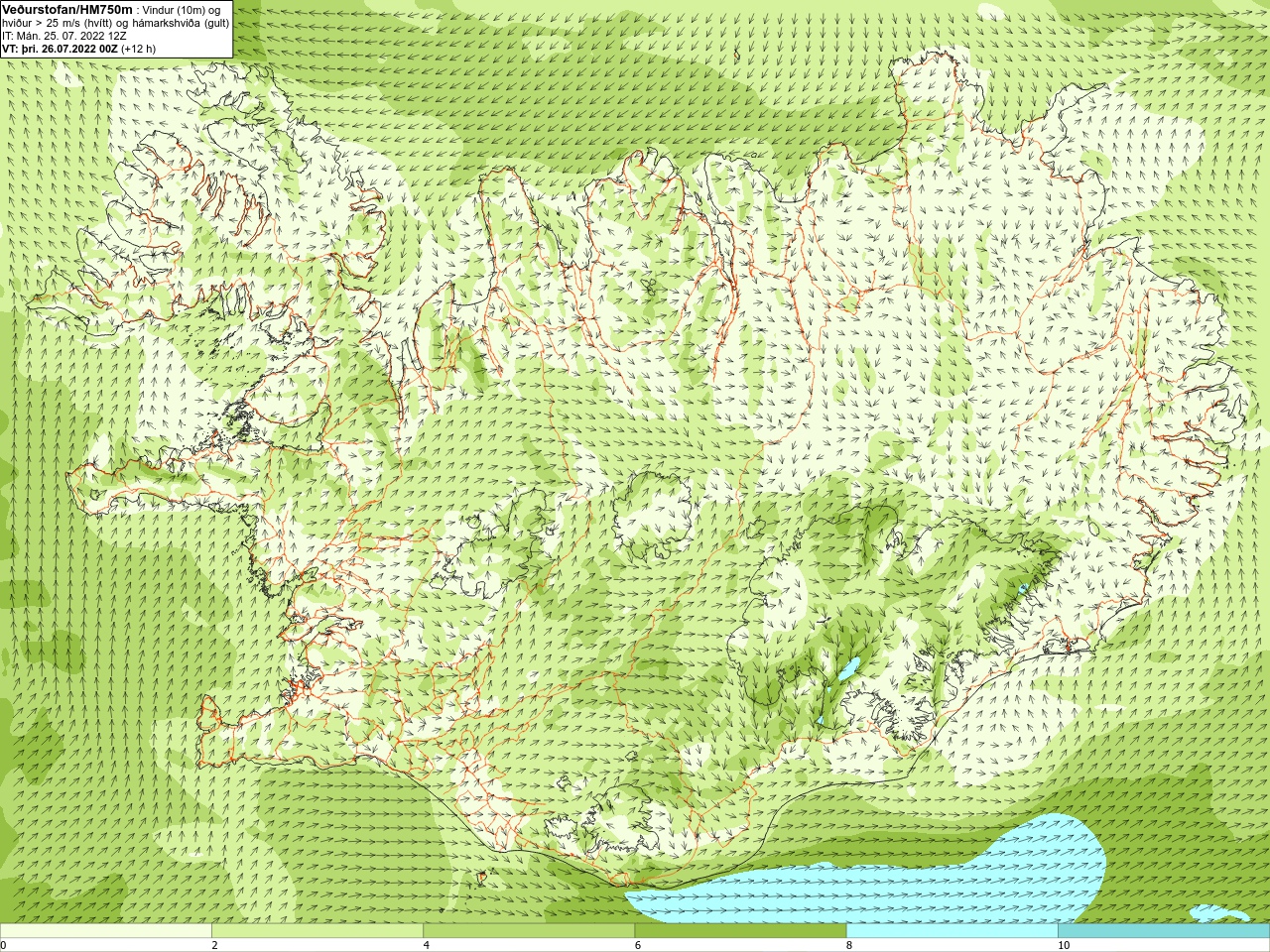Click the pale 0–2 m/s legend swatch

tap(106, 931)
